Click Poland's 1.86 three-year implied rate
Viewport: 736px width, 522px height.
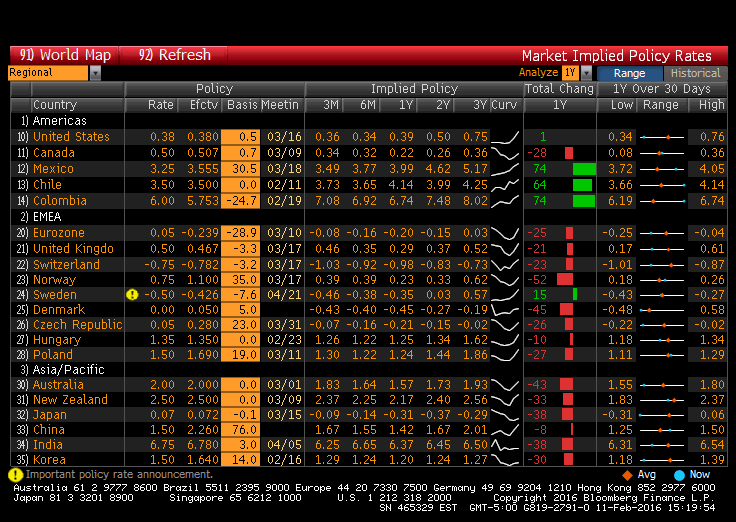[475, 354]
